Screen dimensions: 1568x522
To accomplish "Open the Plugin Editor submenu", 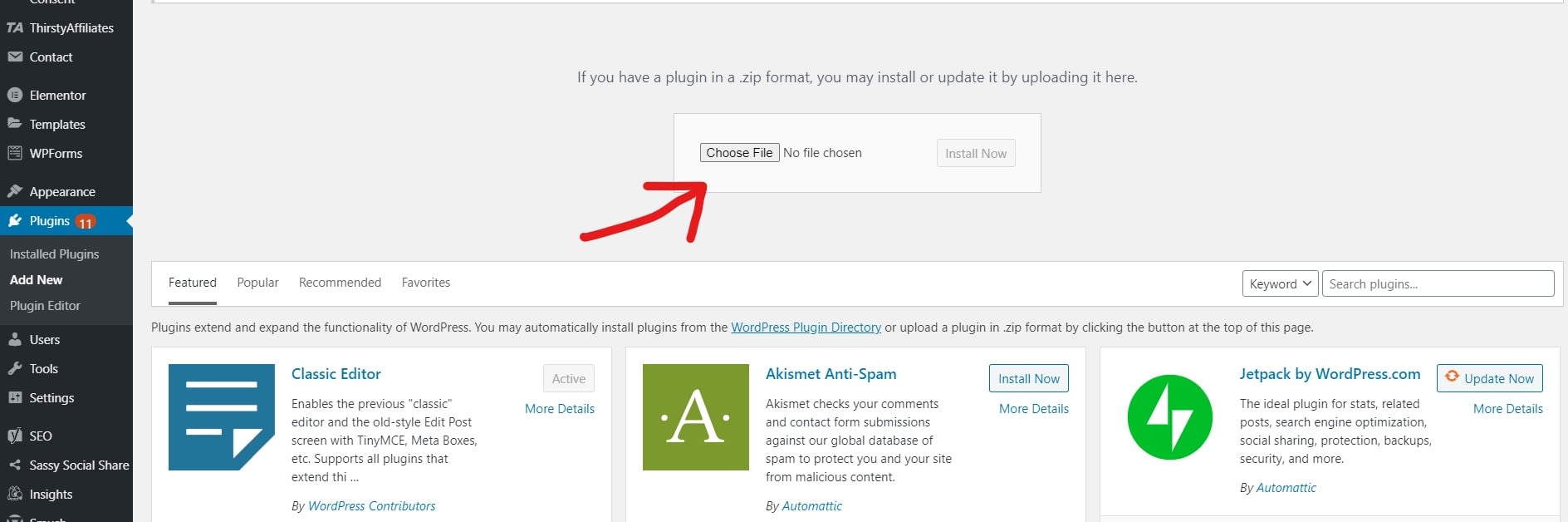I will [45, 306].
